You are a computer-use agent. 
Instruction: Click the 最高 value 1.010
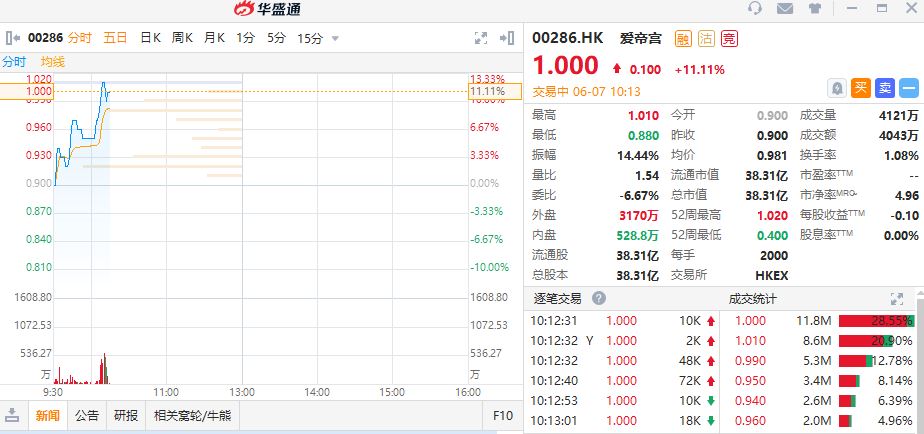pyautogui.click(x=643, y=116)
